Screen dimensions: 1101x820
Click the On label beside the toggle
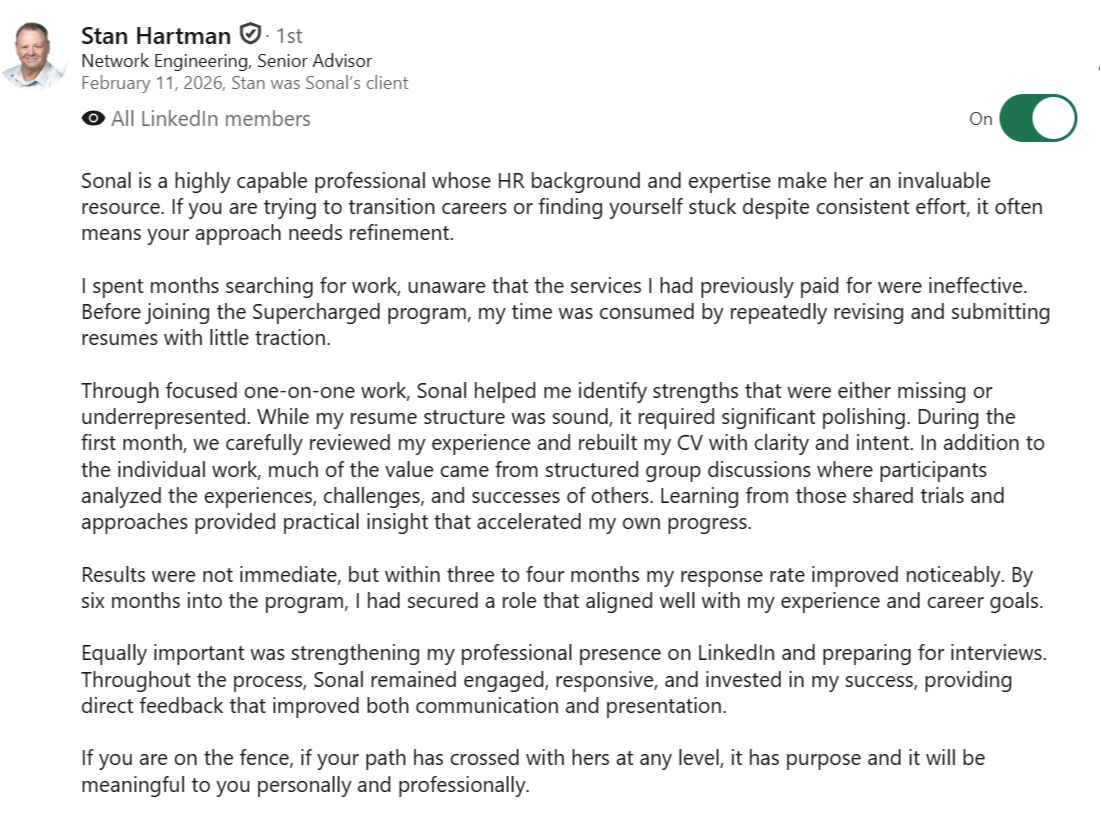coord(980,119)
